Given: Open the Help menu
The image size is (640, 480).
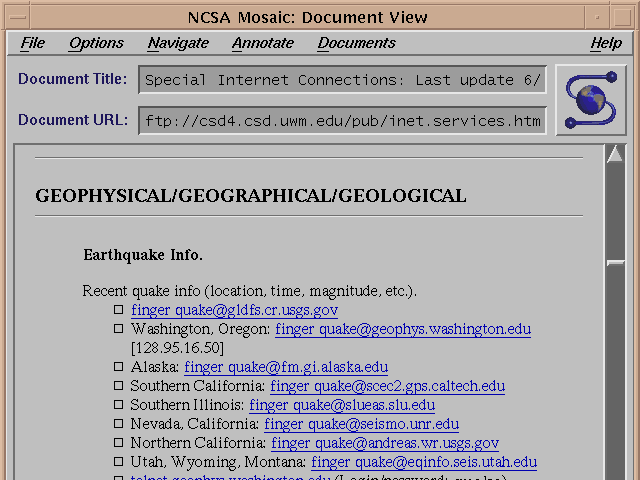Looking at the screenshot, I should coord(605,43).
